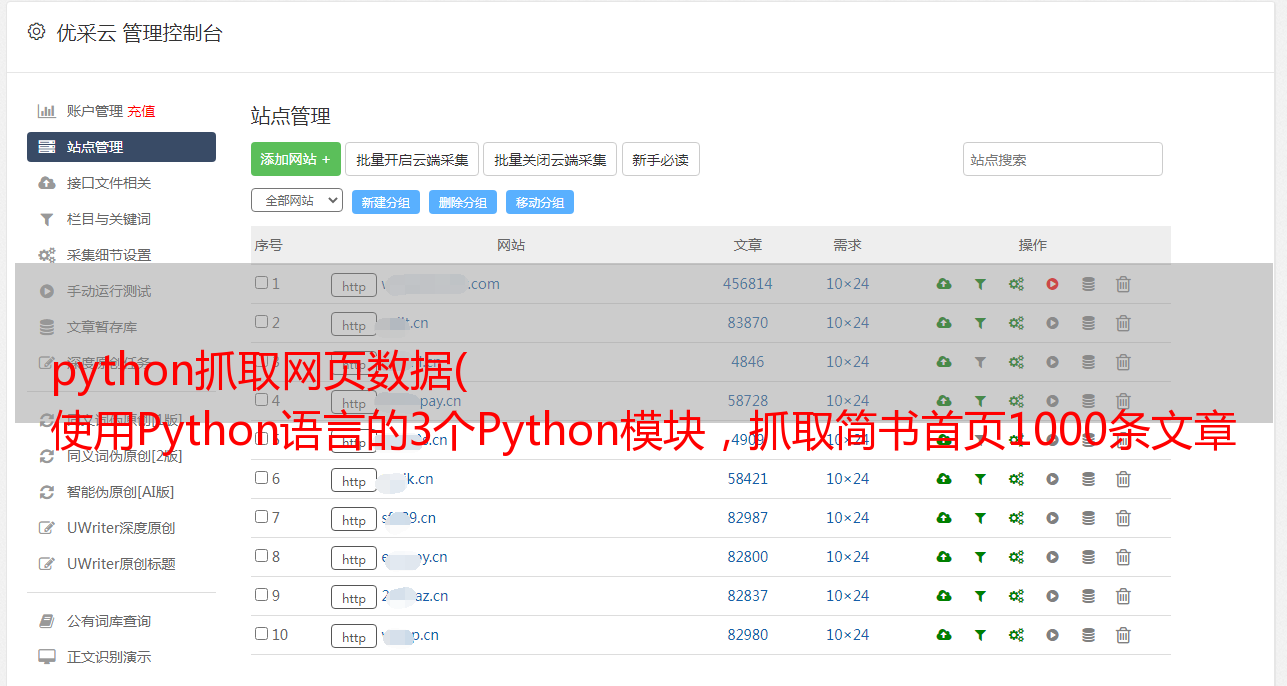The image size is (1287, 686).
Task: Click the cloud upload icon in row 2
Action: tap(944, 323)
